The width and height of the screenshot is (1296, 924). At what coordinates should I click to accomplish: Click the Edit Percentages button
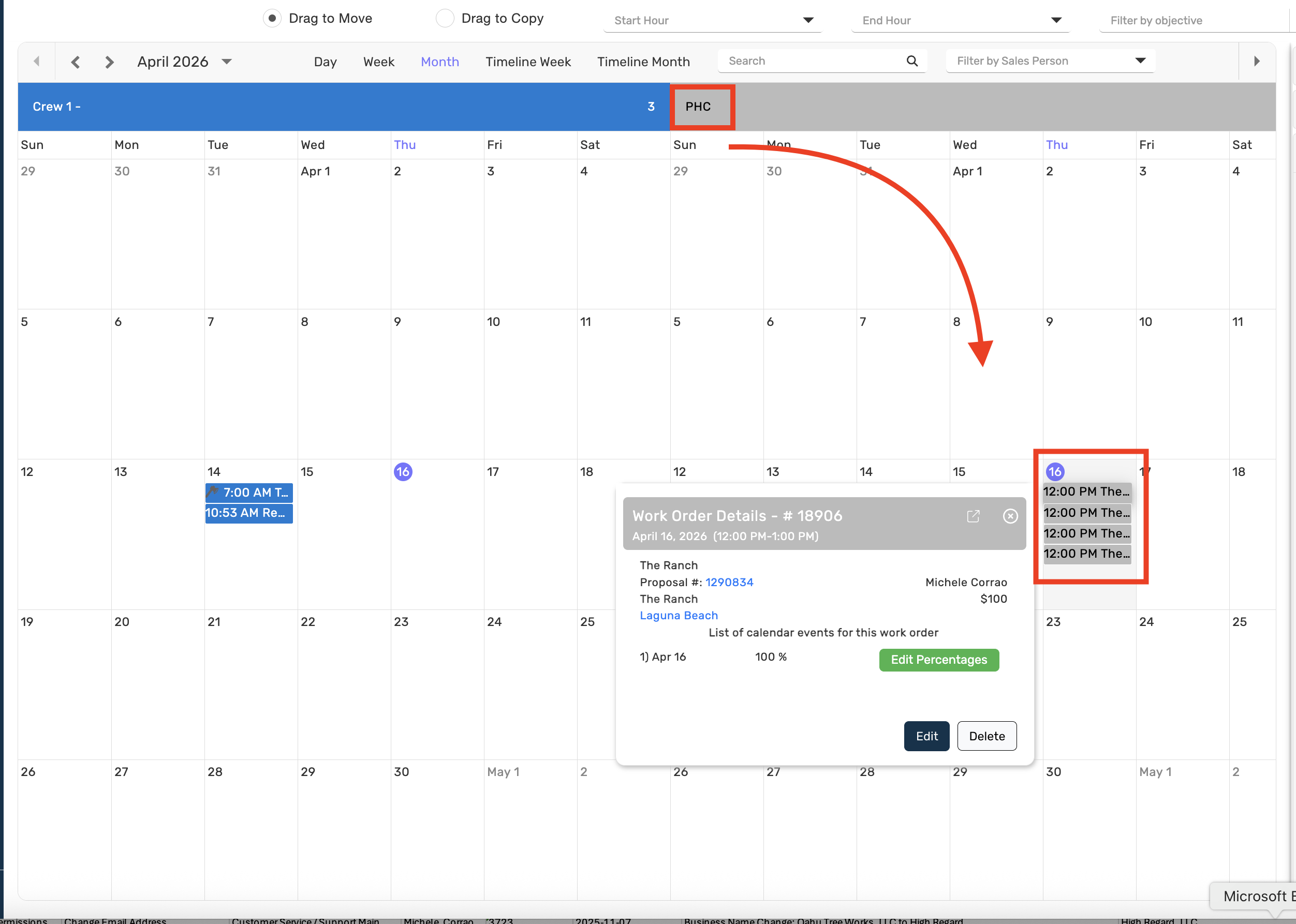tap(938, 660)
